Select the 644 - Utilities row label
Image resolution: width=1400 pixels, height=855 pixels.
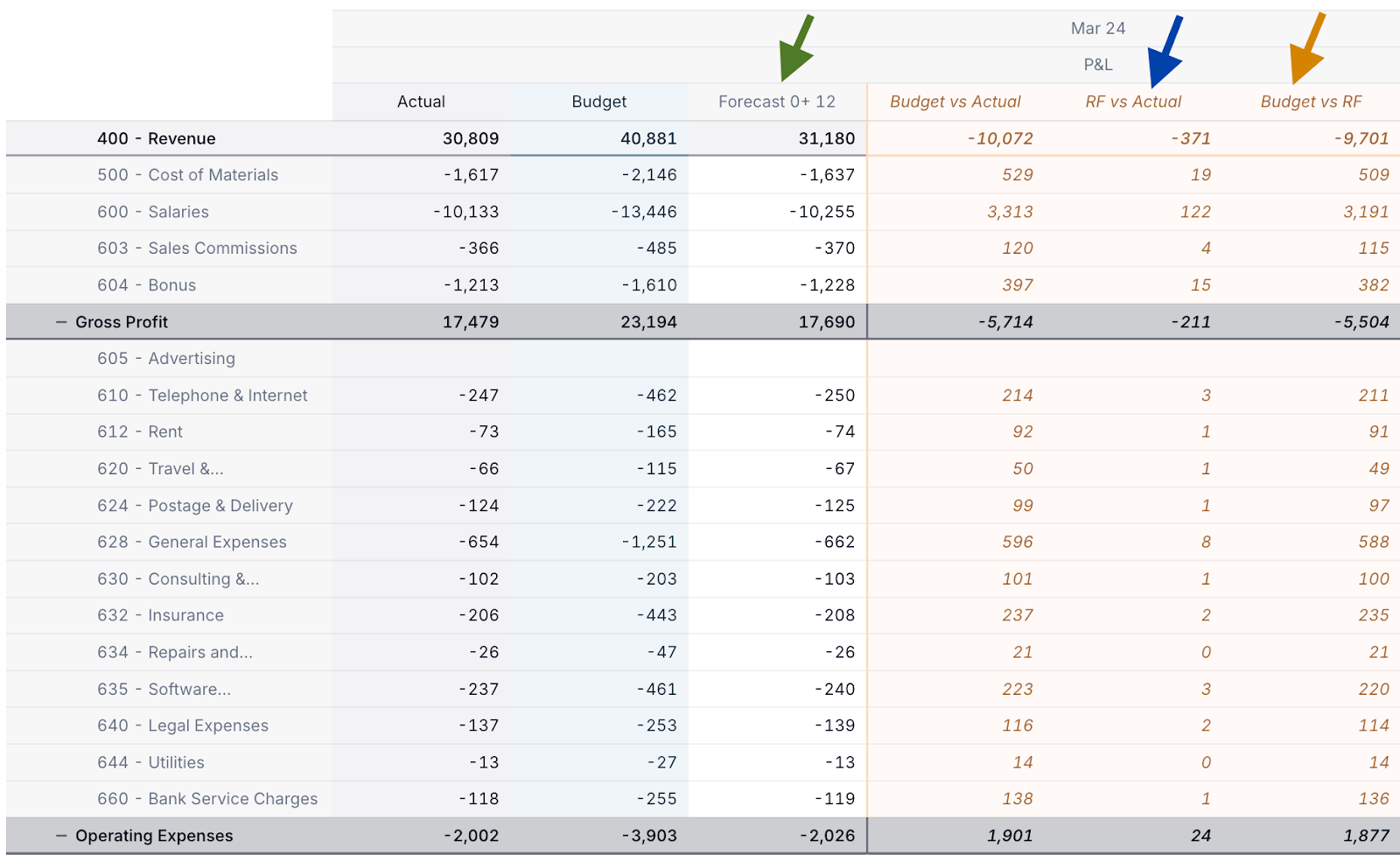[150, 762]
